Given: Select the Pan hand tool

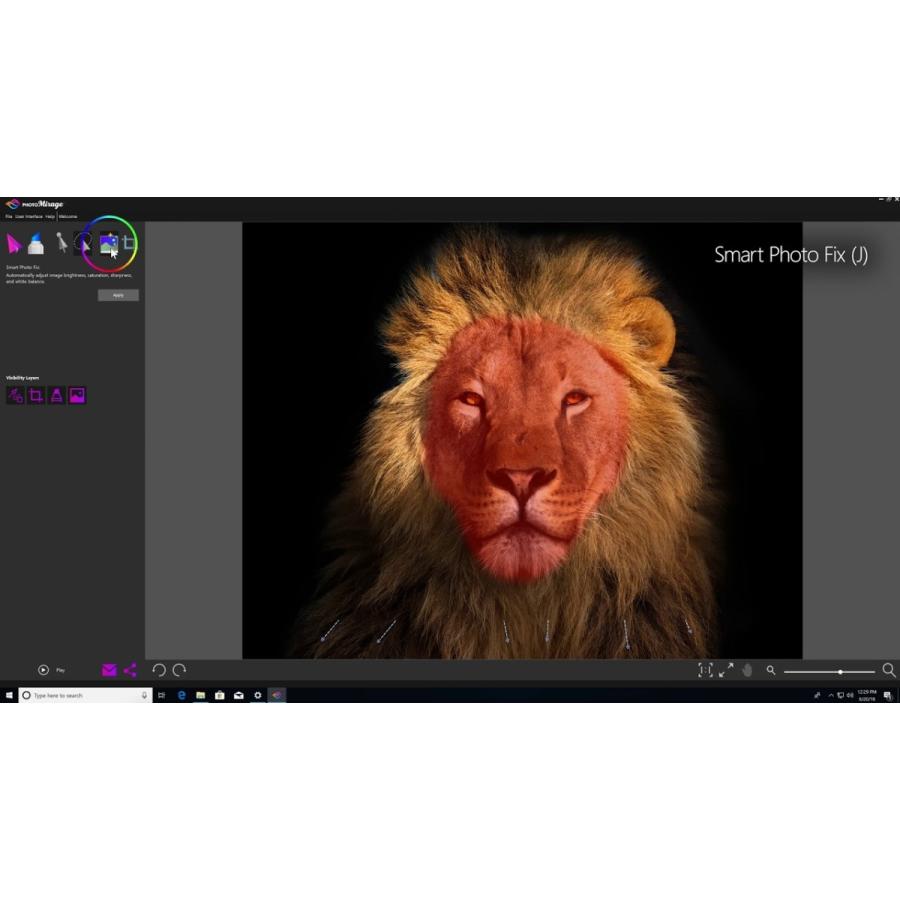Looking at the screenshot, I should [746, 670].
